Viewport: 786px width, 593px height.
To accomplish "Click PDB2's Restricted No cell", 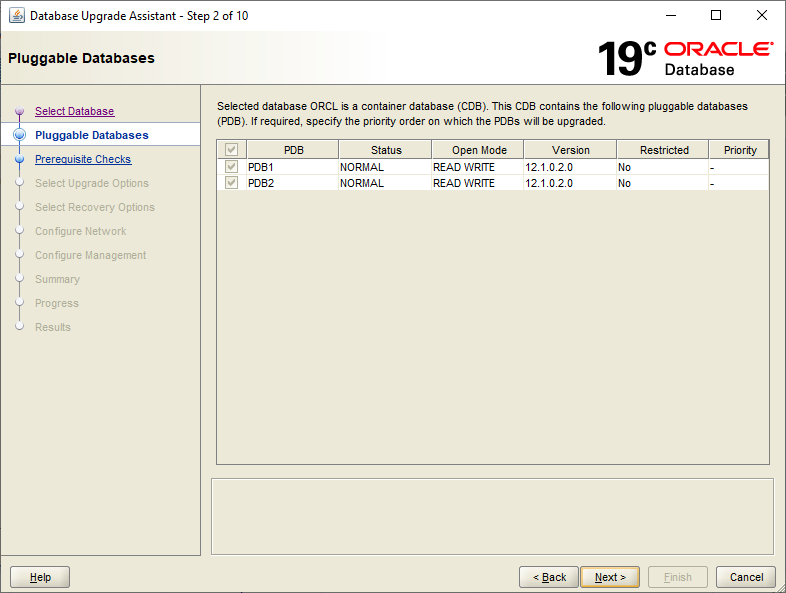I will coord(663,183).
